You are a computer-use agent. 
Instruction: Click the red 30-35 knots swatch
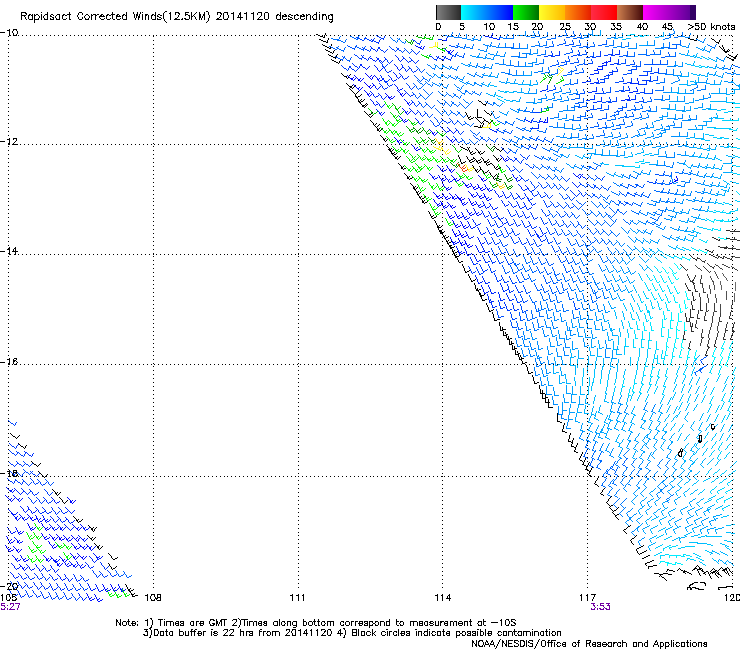tap(604, 12)
